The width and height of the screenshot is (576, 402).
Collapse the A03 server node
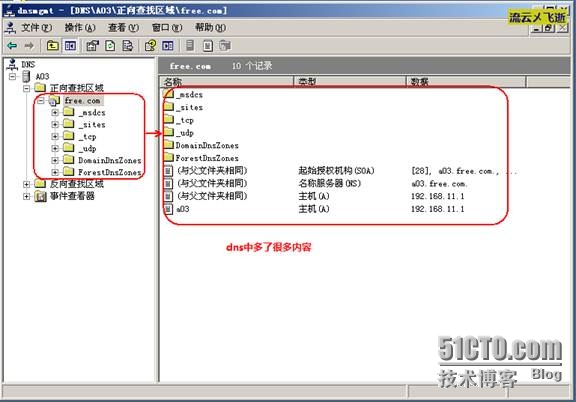[x=12, y=76]
